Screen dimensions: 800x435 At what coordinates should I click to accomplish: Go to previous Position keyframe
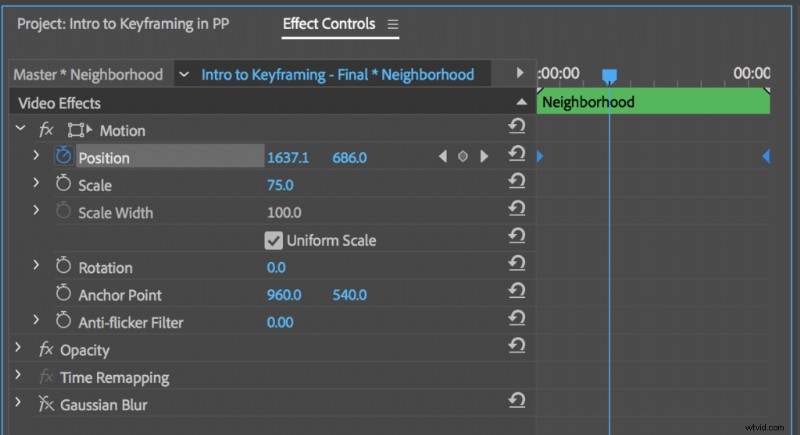click(443, 157)
